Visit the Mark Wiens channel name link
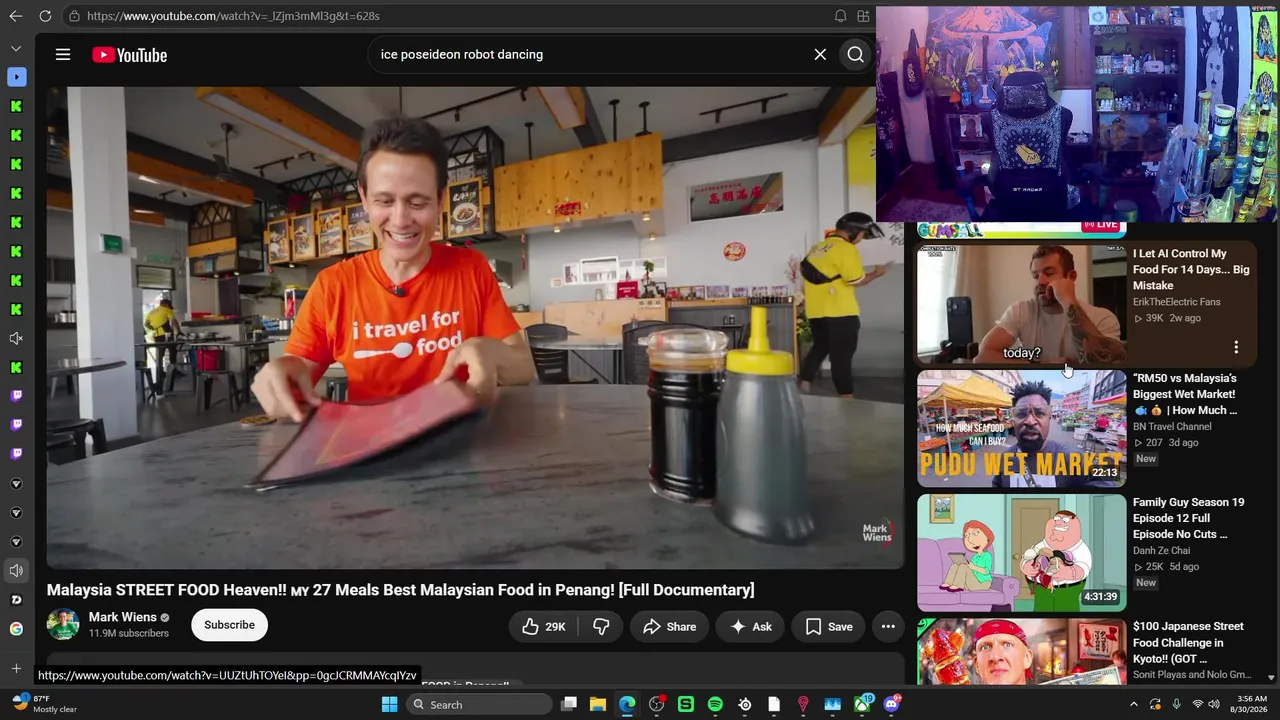This screenshot has width=1280, height=720. click(122, 617)
